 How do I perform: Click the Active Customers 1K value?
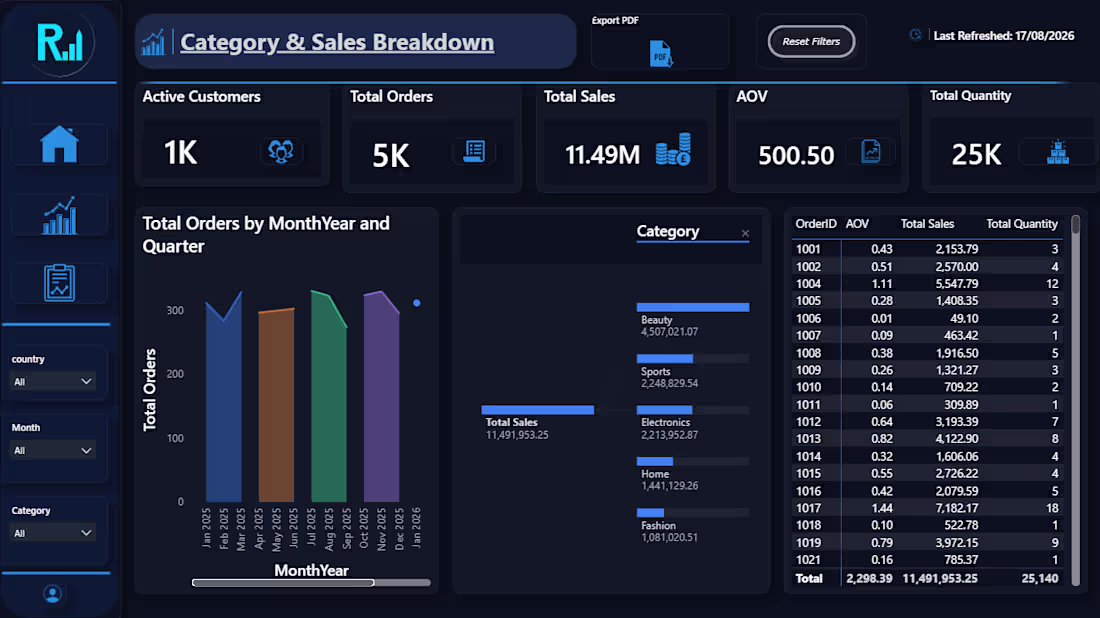tap(180, 152)
